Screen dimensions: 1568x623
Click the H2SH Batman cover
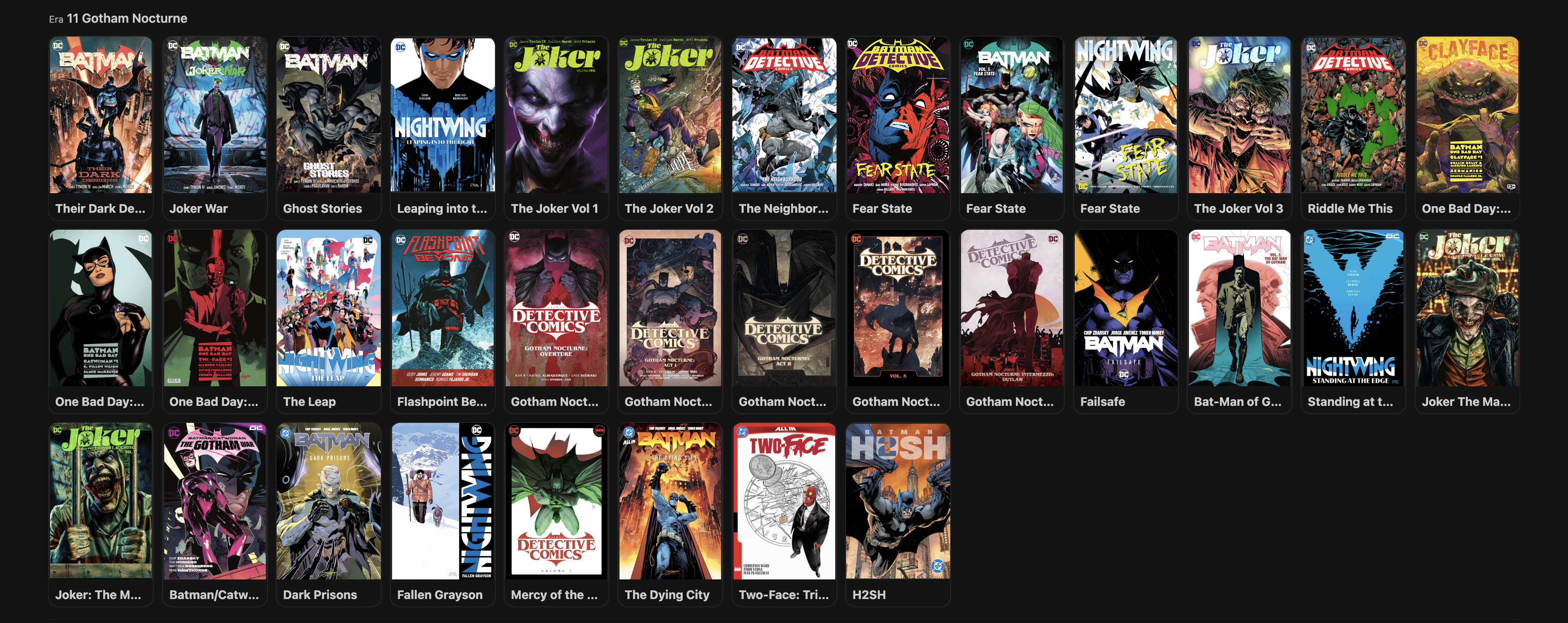click(898, 501)
